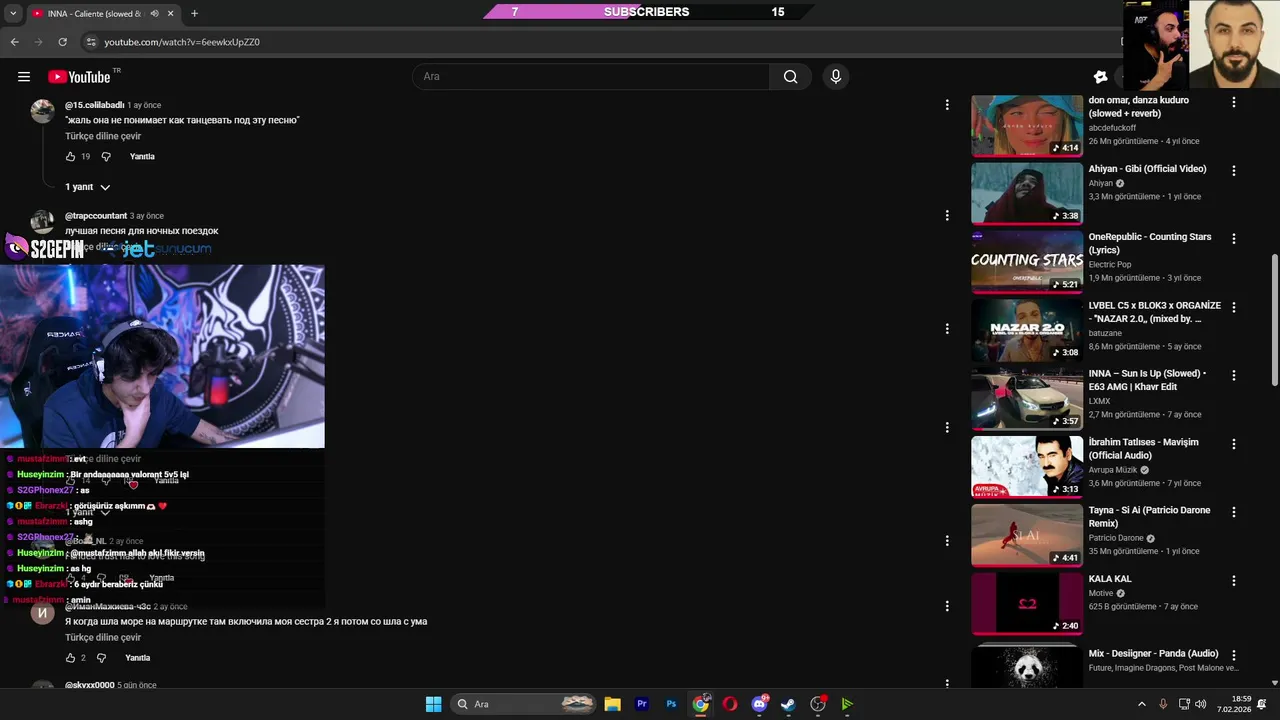Open a new tab with the plus button
Screen dimensions: 1280x720
194,13
